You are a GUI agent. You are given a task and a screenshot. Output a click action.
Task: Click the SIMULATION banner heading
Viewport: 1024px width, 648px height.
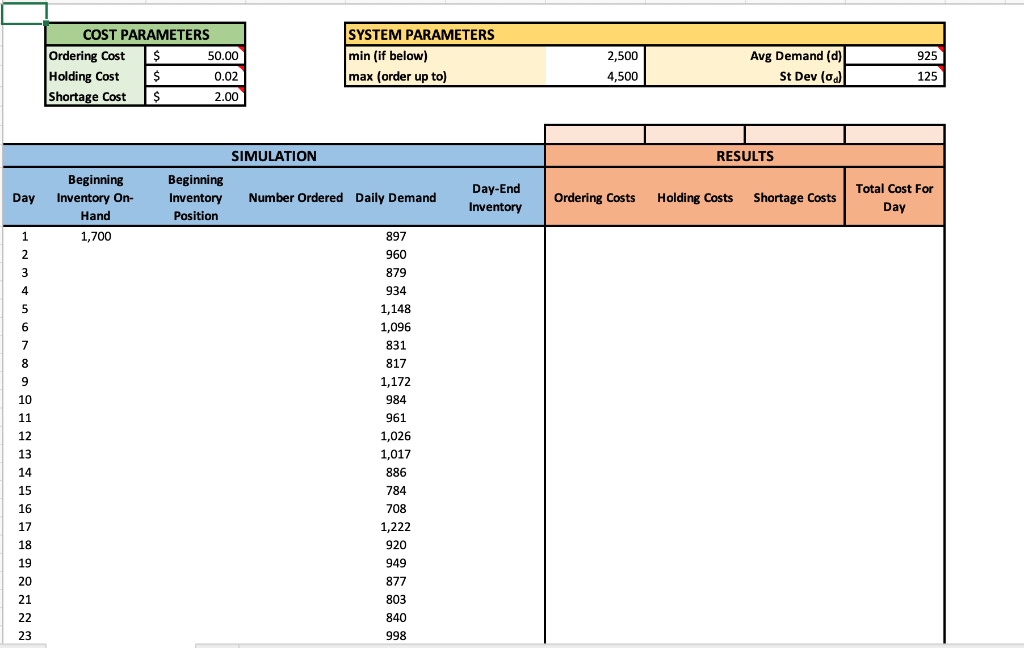273,156
